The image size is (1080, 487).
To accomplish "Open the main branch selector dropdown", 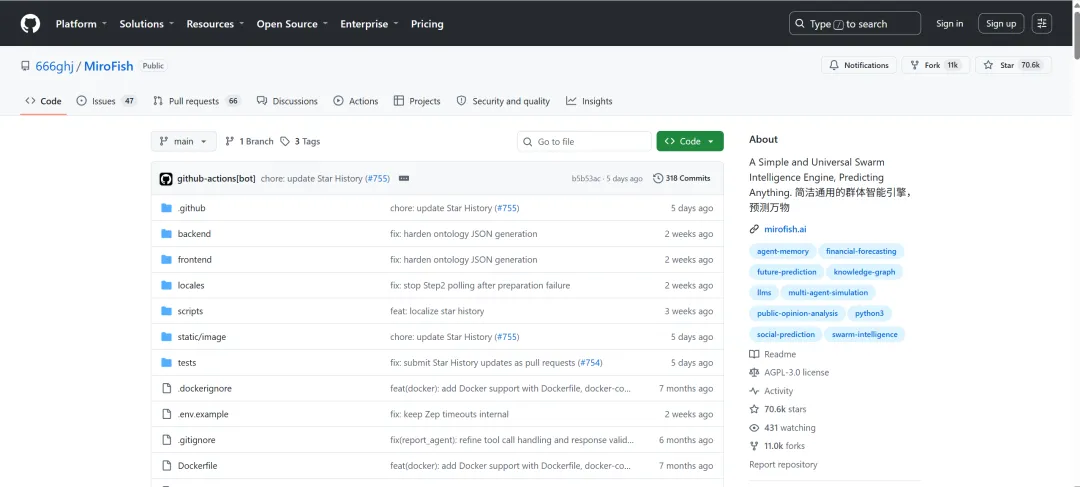I will 183,141.
